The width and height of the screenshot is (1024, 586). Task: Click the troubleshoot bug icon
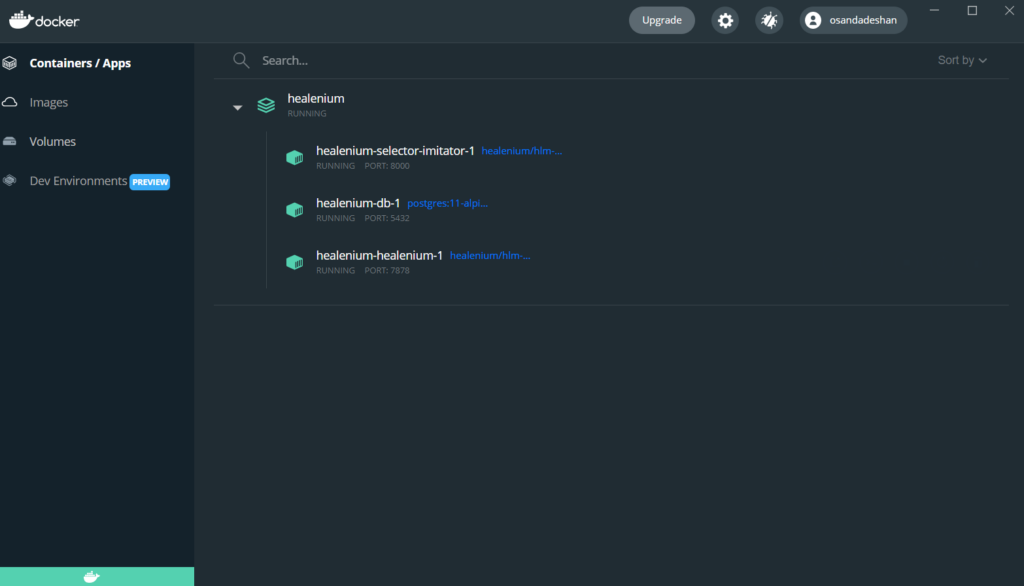pos(769,20)
